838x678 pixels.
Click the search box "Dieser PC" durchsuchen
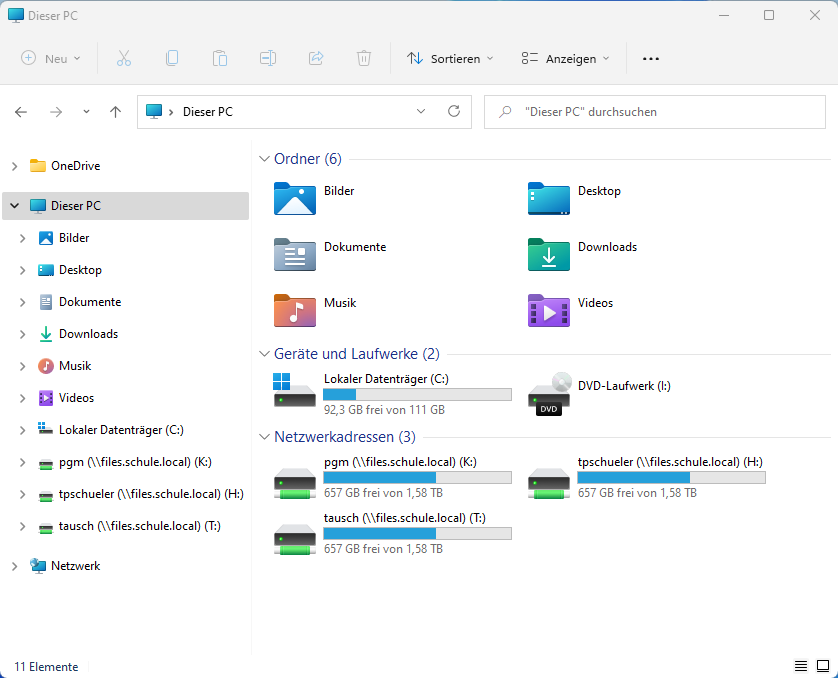pos(655,112)
